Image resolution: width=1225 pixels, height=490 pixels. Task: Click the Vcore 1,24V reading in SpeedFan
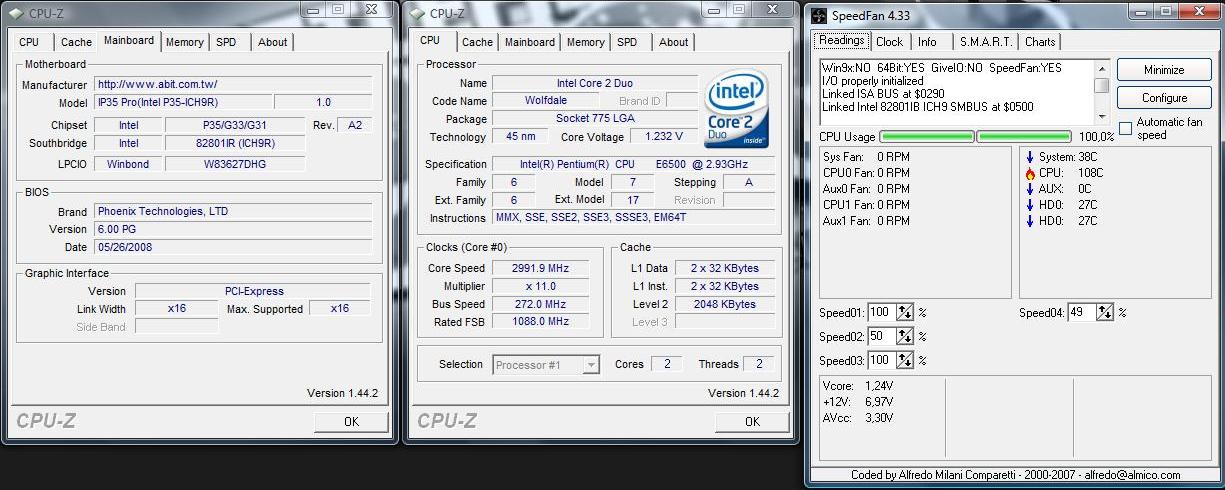tap(857, 385)
